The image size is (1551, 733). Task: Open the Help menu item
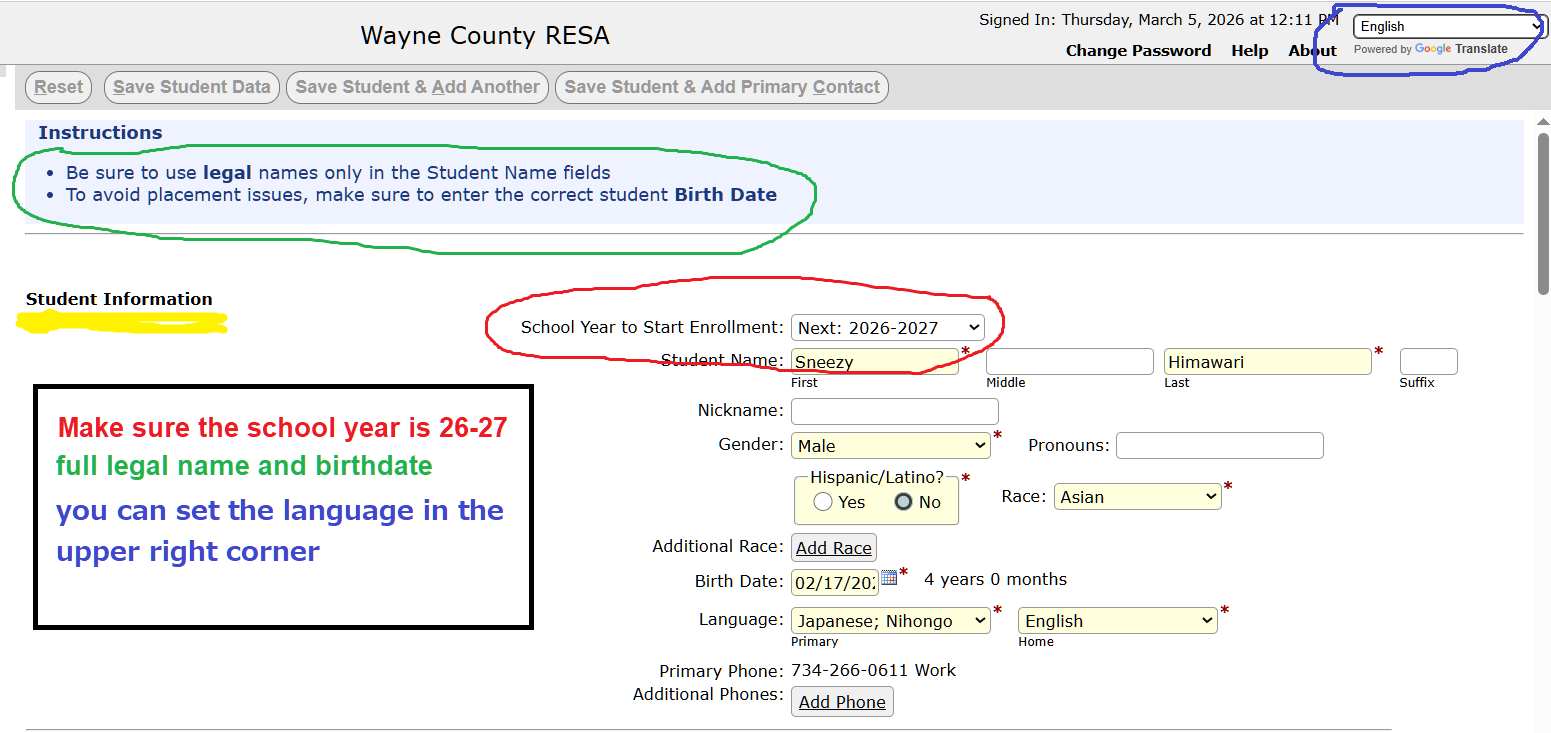coord(1249,51)
